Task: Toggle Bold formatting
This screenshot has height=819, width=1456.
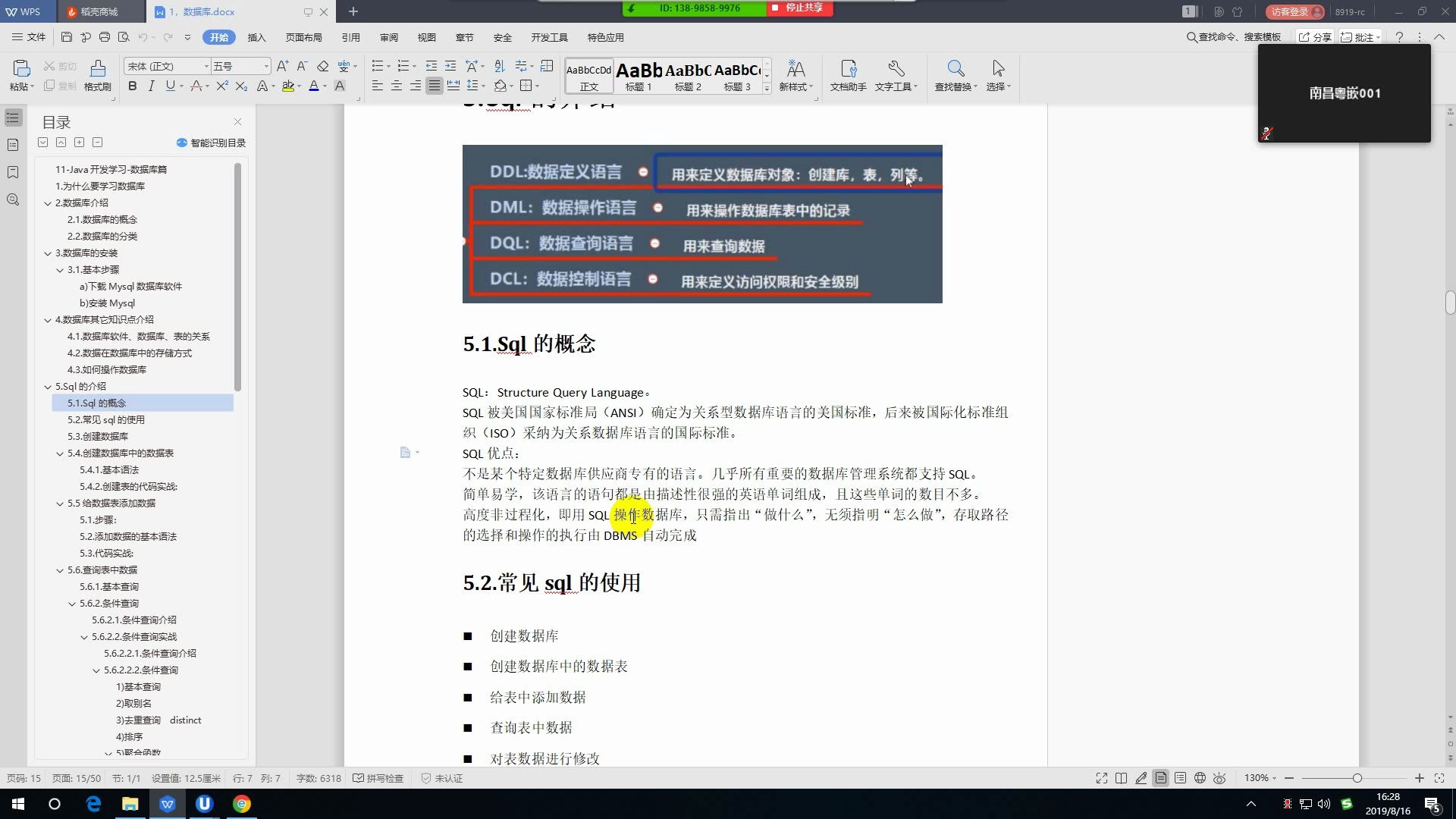Action: coord(133,86)
